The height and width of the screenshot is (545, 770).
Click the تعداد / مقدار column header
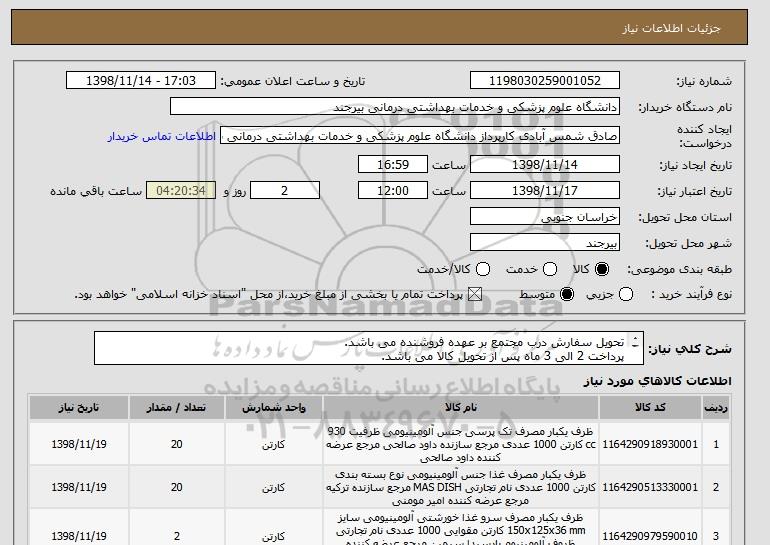pos(177,408)
